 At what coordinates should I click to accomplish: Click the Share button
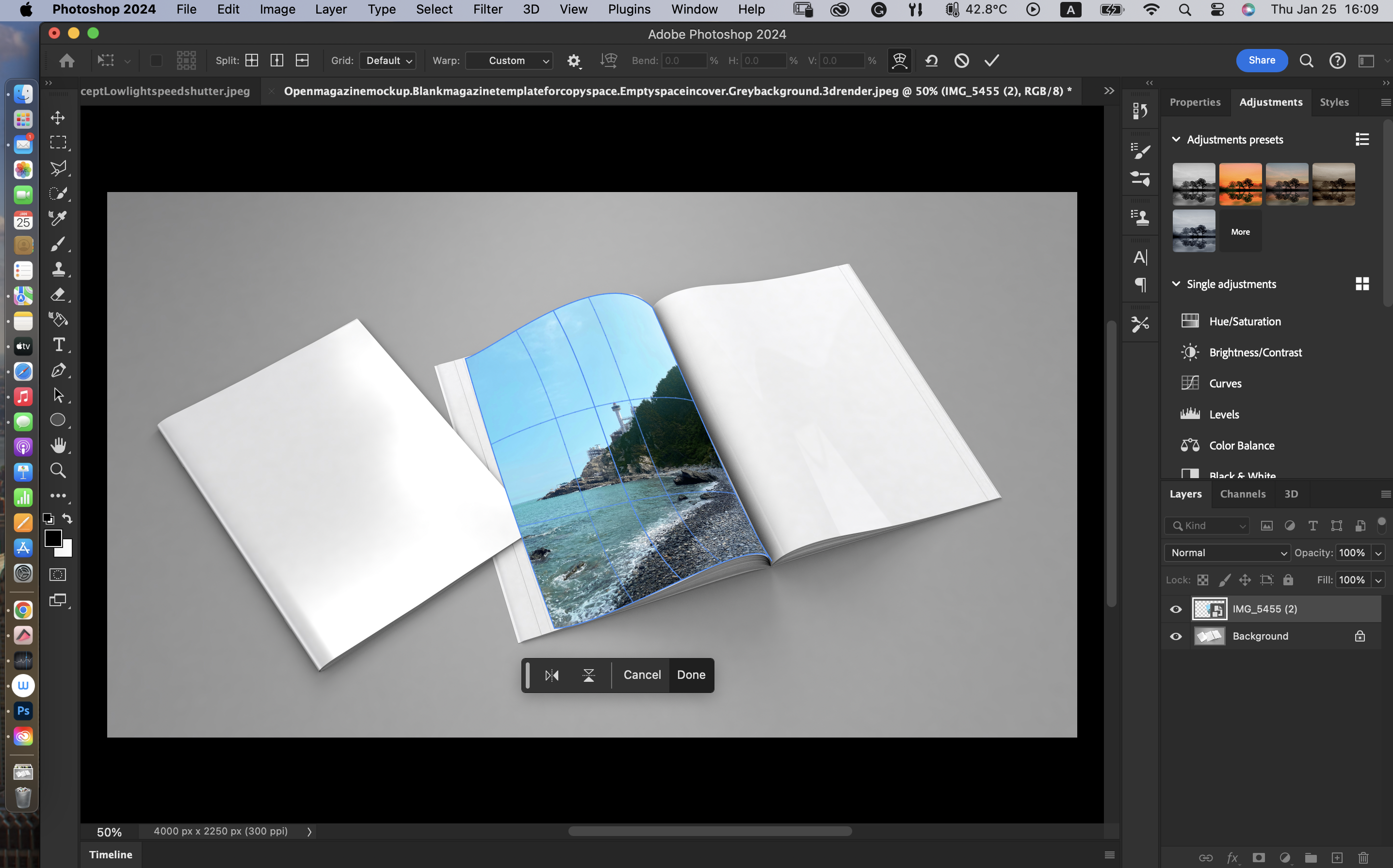tap(1262, 60)
